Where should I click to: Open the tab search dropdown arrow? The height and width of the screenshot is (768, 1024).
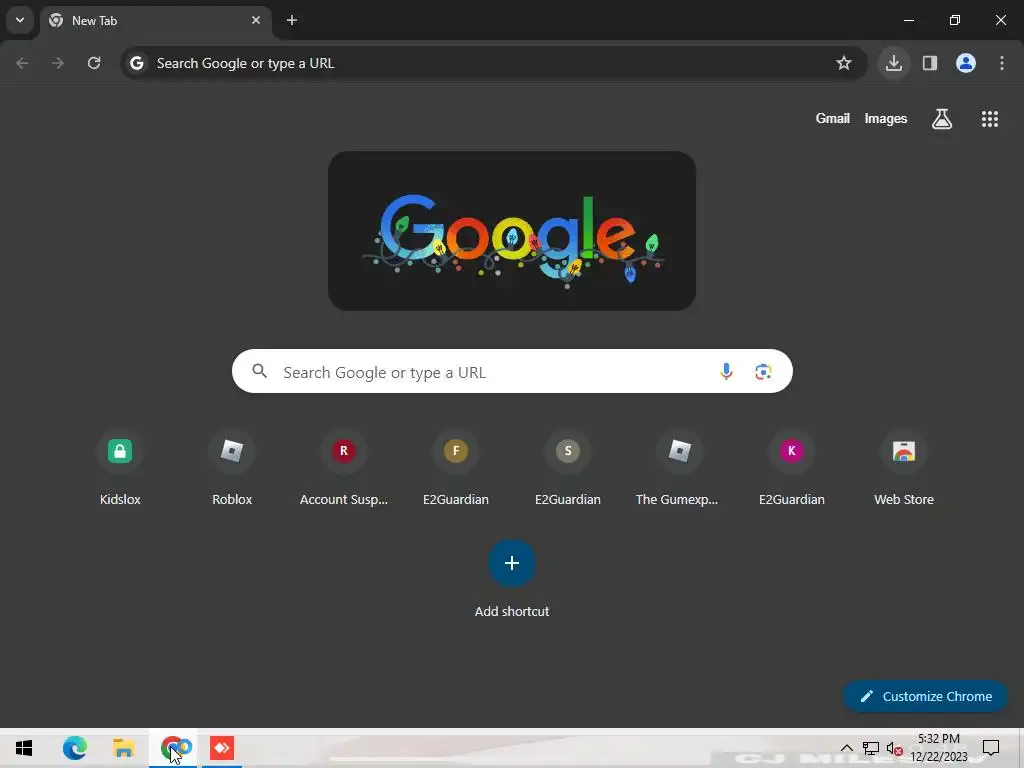coord(20,20)
